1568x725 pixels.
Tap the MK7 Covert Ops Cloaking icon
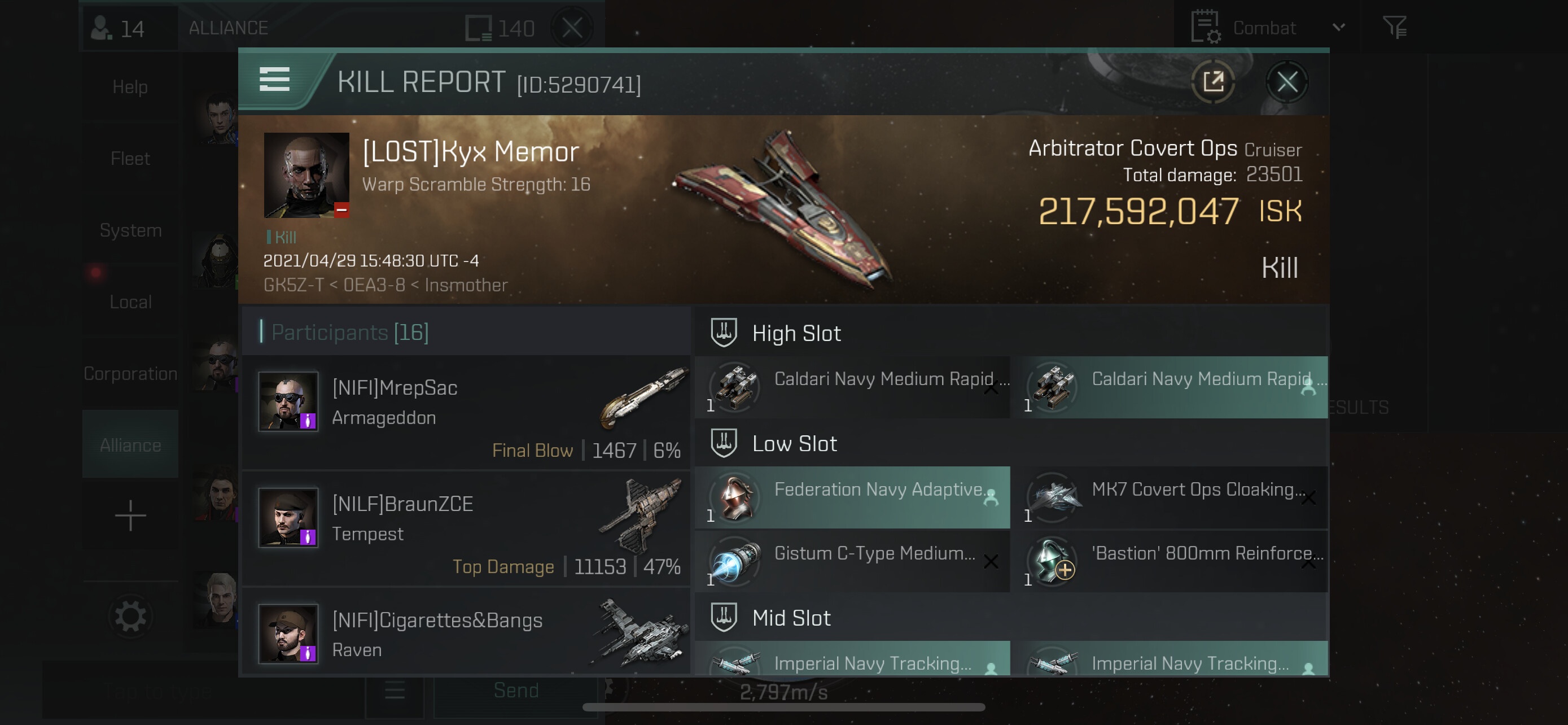tap(1053, 497)
